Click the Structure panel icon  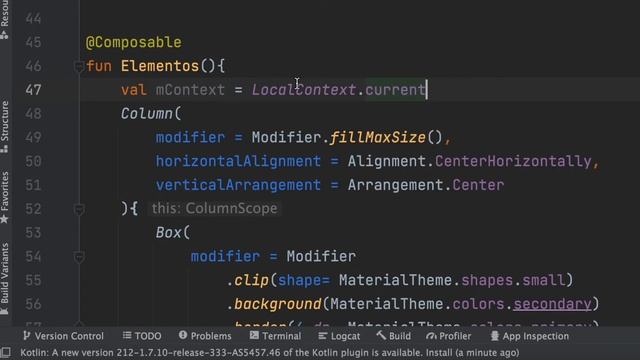[4, 149]
